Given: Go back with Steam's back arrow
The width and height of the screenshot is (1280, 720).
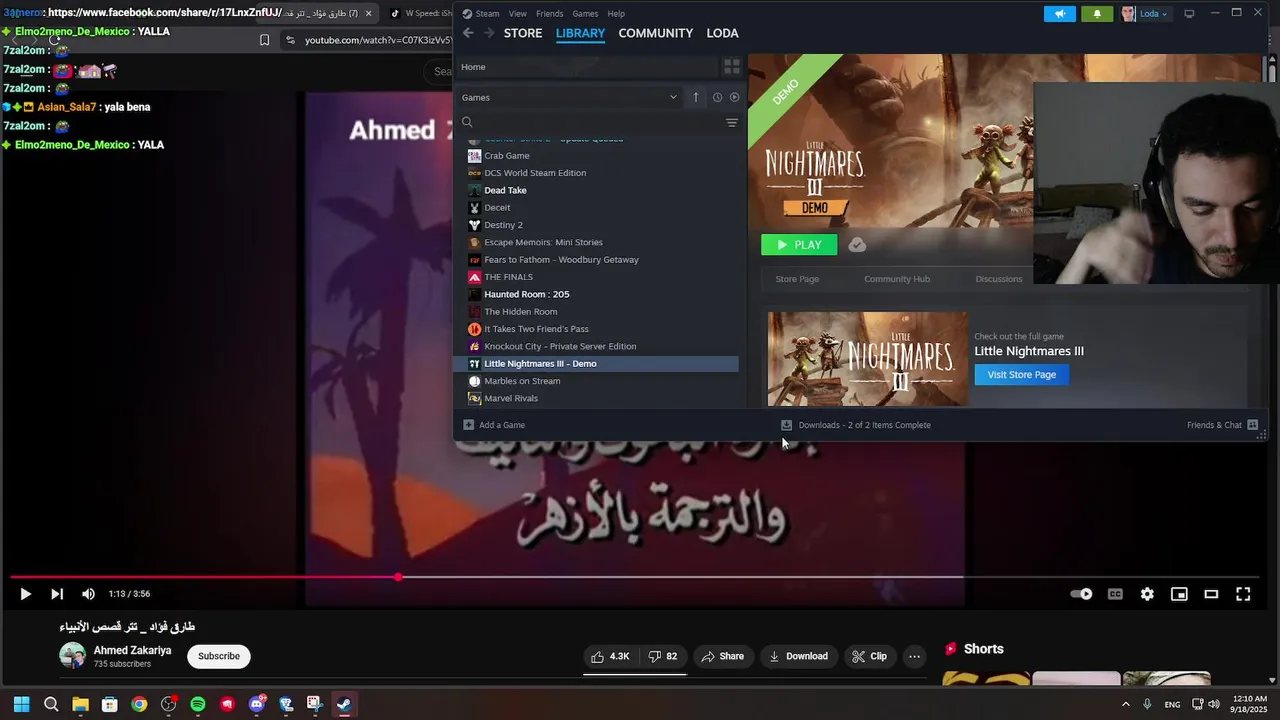Looking at the screenshot, I should pyautogui.click(x=468, y=33).
